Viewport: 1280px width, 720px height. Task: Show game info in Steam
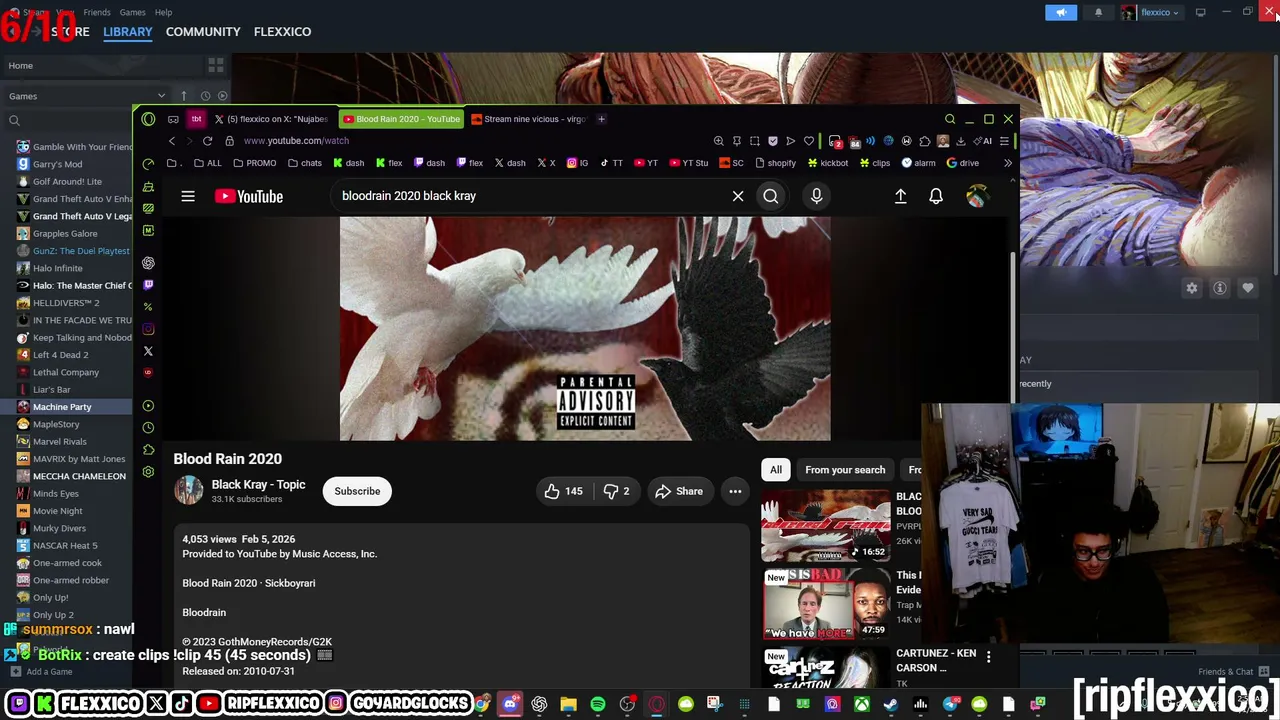click(1220, 288)
